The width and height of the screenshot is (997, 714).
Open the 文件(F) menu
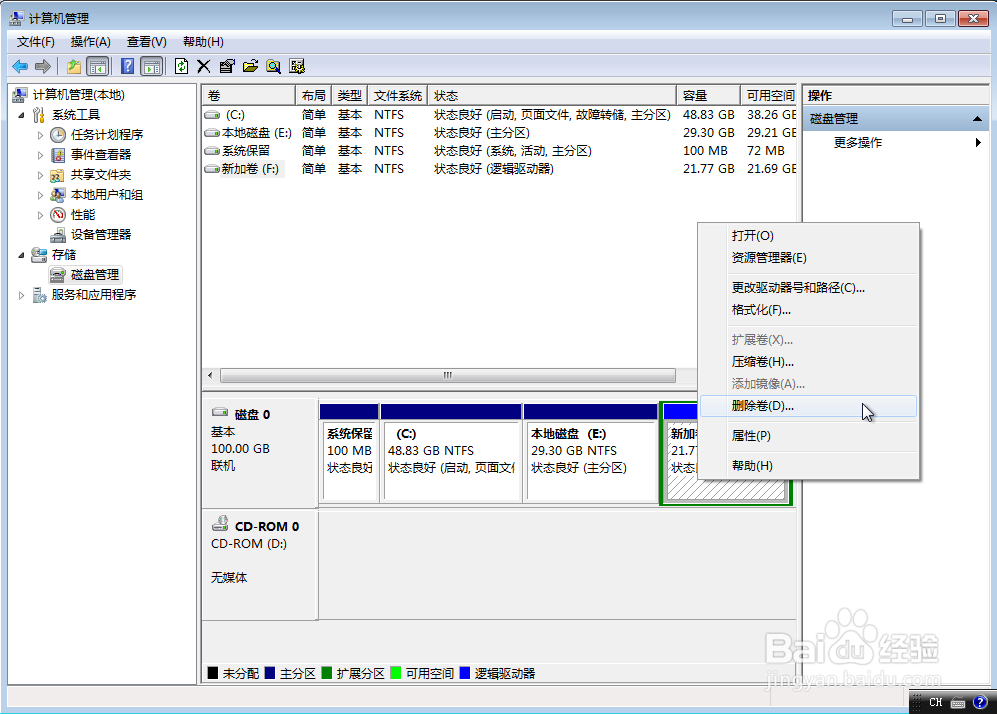coord(36,42)
